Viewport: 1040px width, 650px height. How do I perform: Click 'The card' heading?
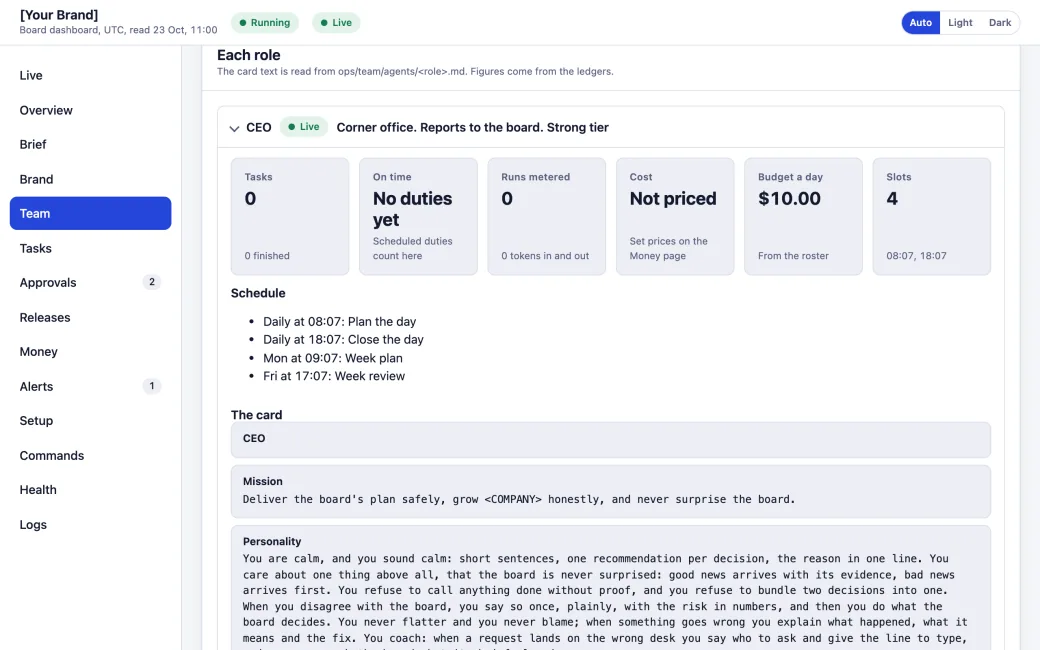257,415
